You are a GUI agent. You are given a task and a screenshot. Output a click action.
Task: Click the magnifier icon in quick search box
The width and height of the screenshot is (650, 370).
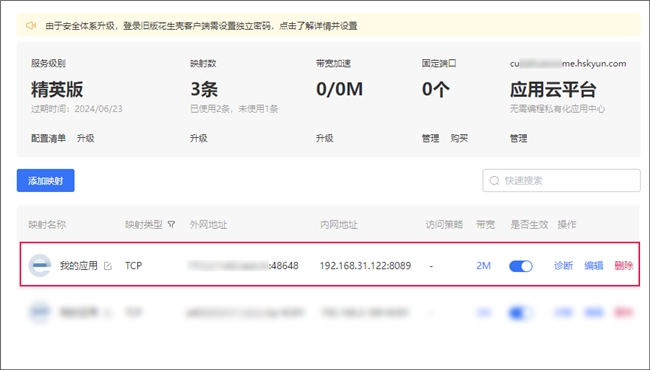click(494, 181)
